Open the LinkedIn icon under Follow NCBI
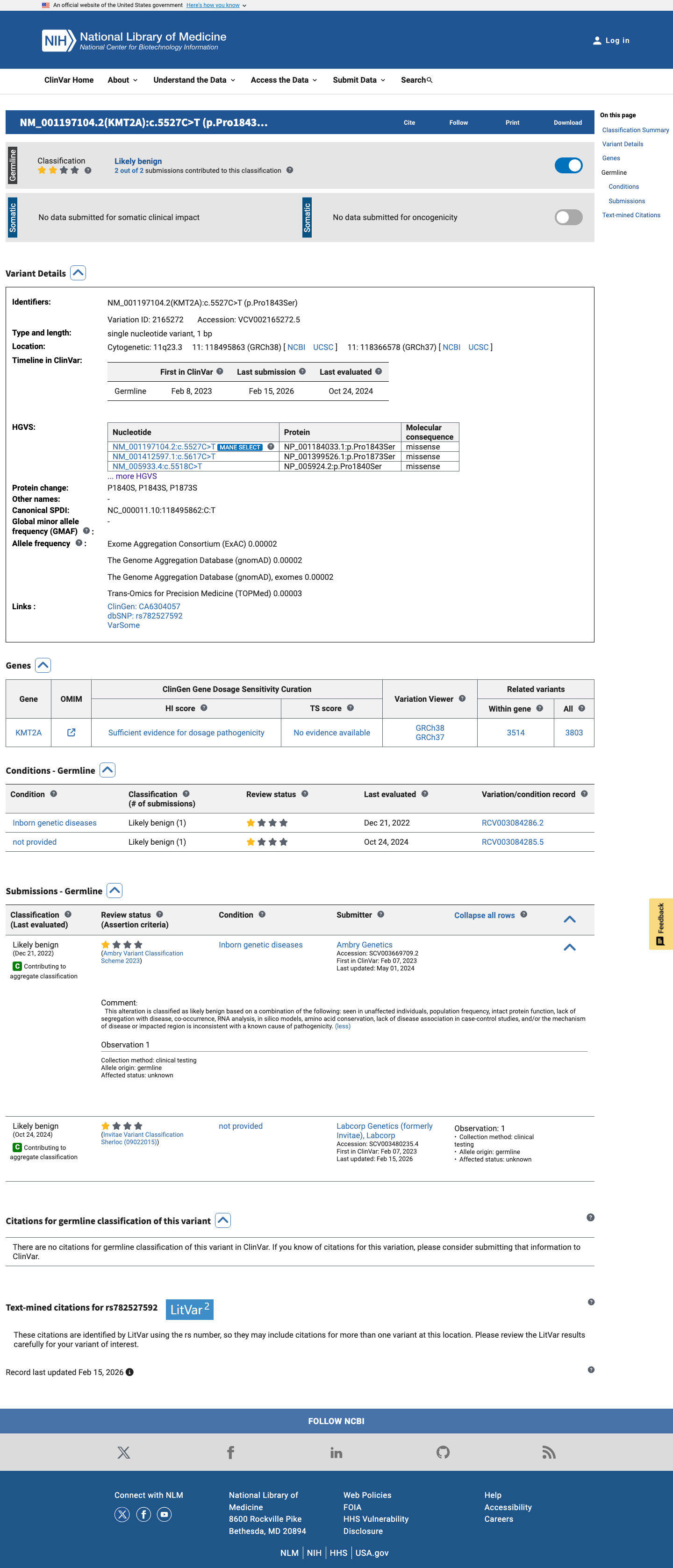The image size is (673, 1568). tap(336, 1452)
